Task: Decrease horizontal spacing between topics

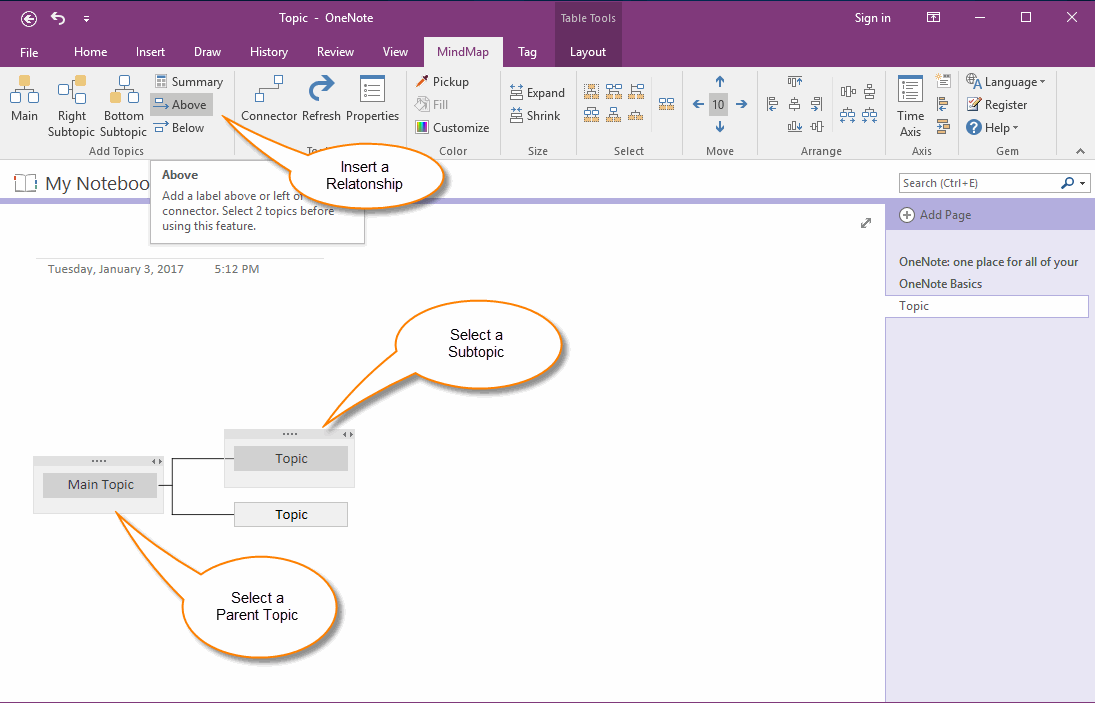Action: click(869, 115)
